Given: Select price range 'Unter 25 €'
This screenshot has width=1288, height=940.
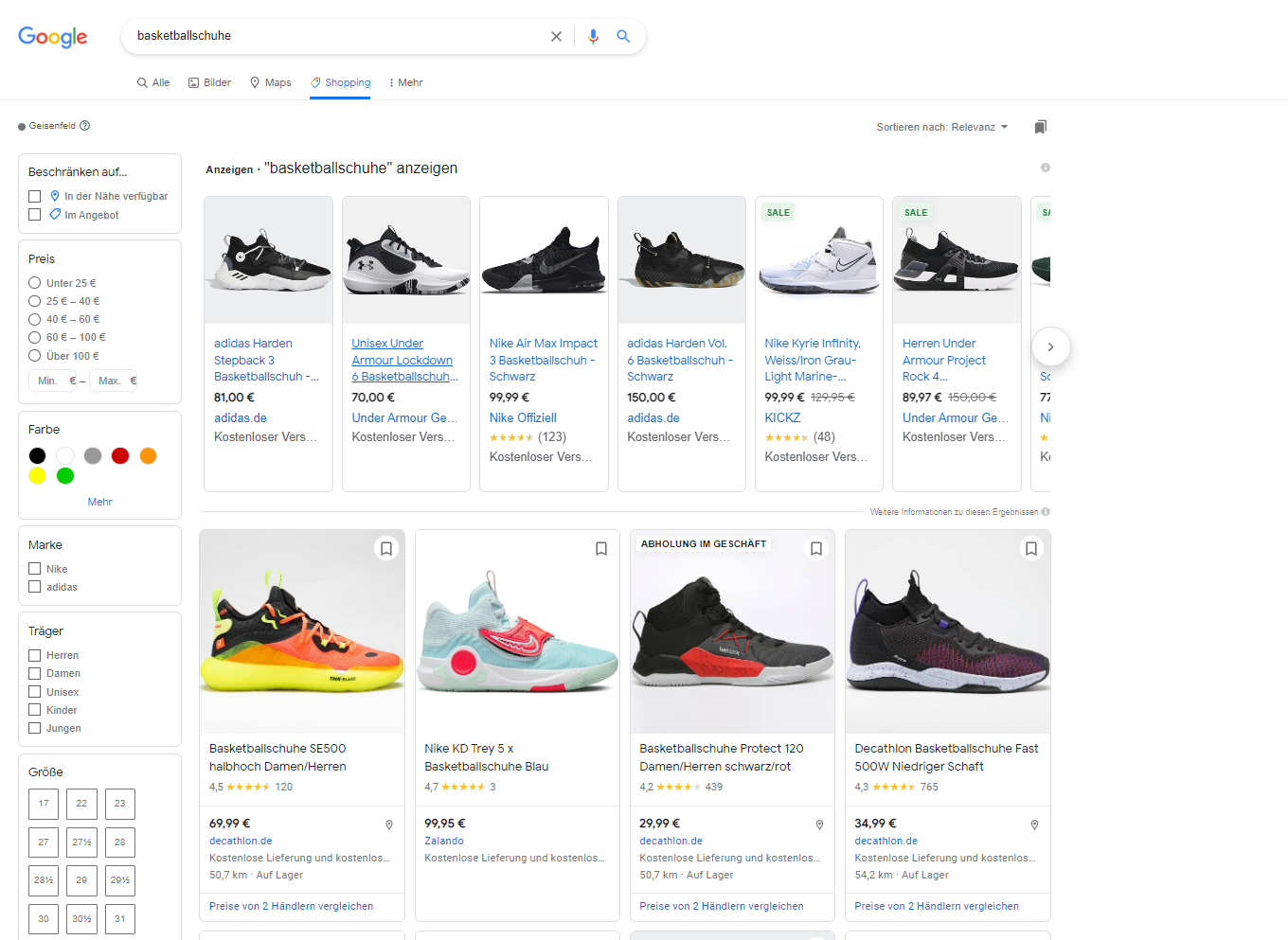Looking at the screenshot, I should tap(35, 283).
